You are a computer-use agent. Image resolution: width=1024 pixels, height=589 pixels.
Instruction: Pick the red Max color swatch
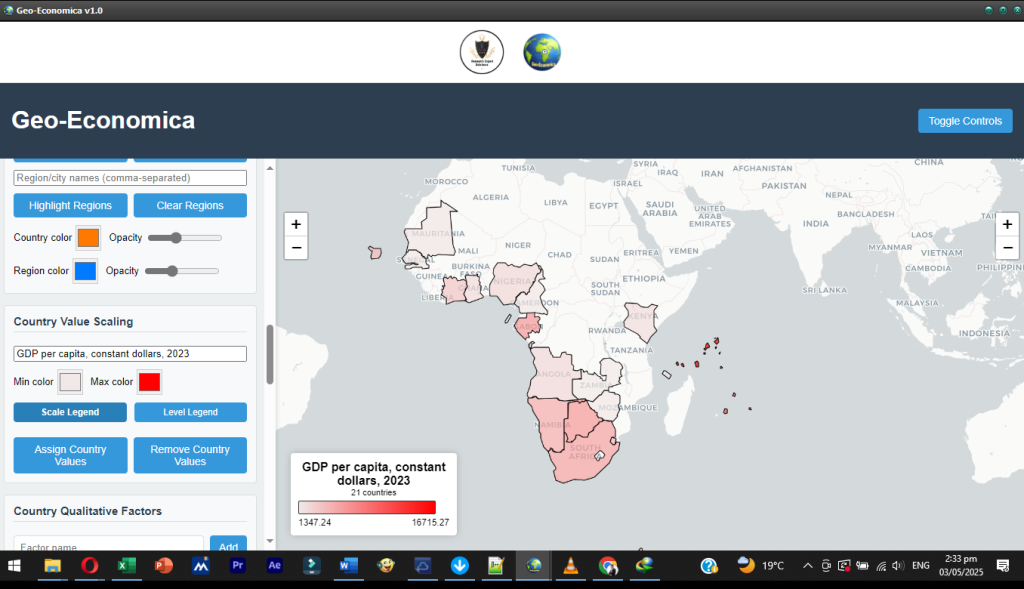coord(149,382)
